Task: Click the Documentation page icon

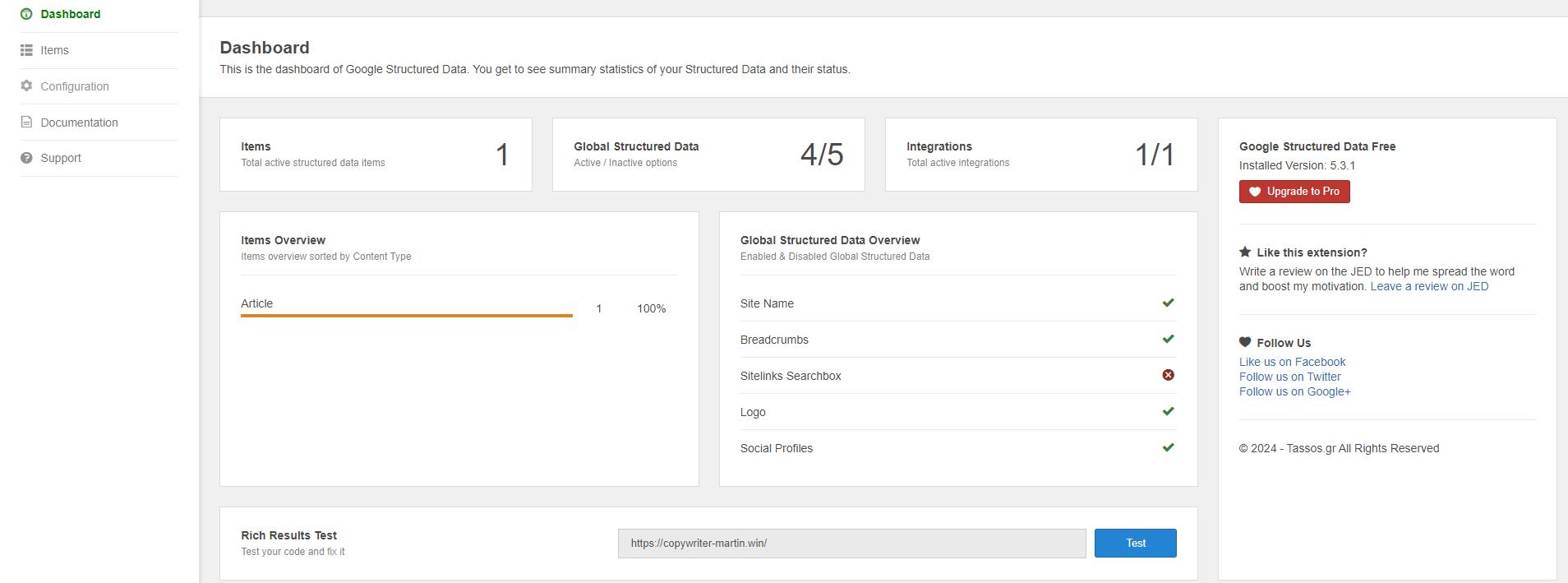Action: (x=26, y=123)
